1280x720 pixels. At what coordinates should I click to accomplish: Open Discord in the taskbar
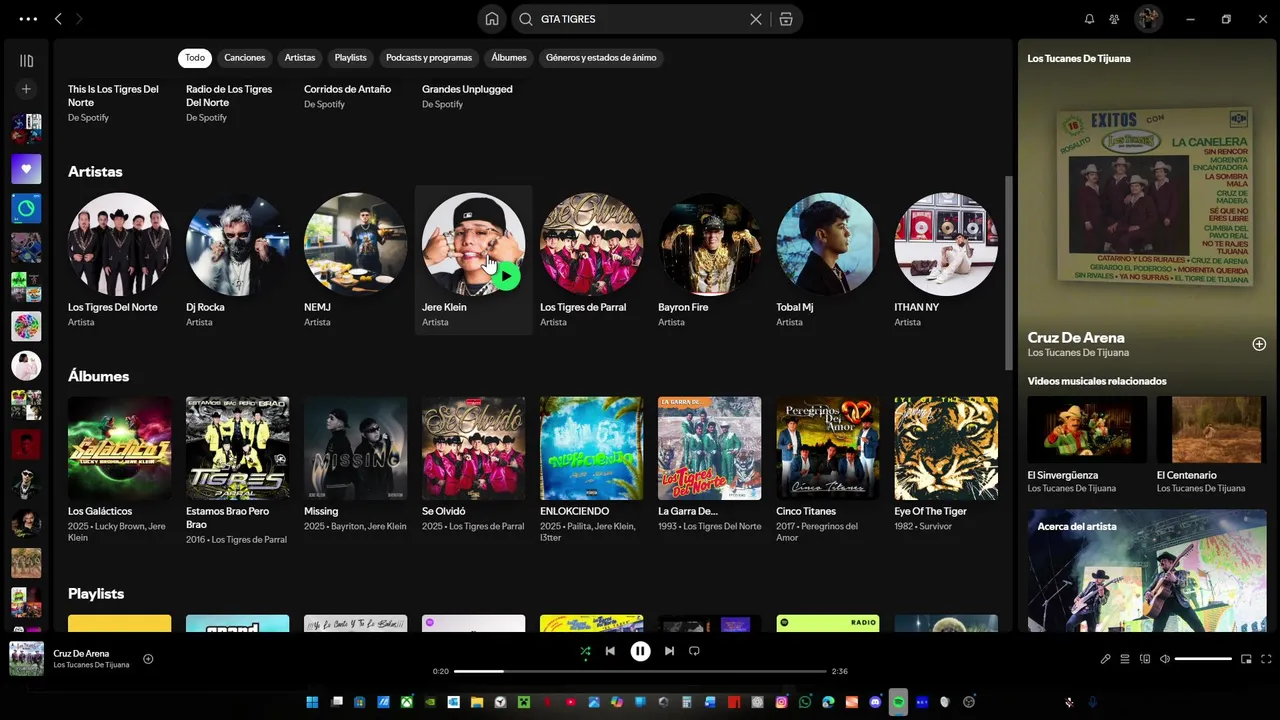click(875, 702)
